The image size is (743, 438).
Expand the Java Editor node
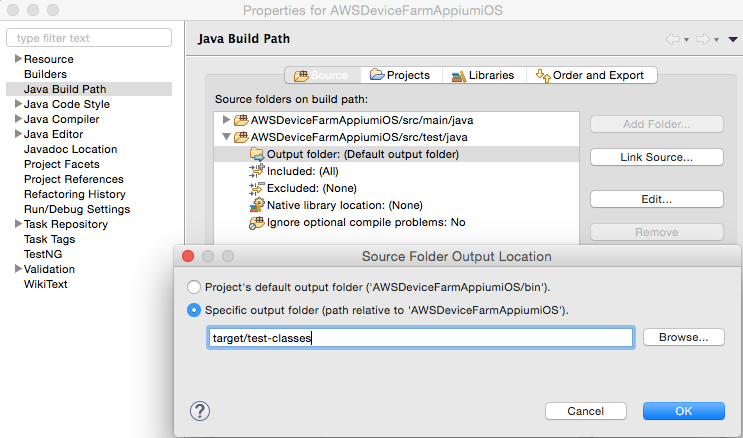pos(18,134)
